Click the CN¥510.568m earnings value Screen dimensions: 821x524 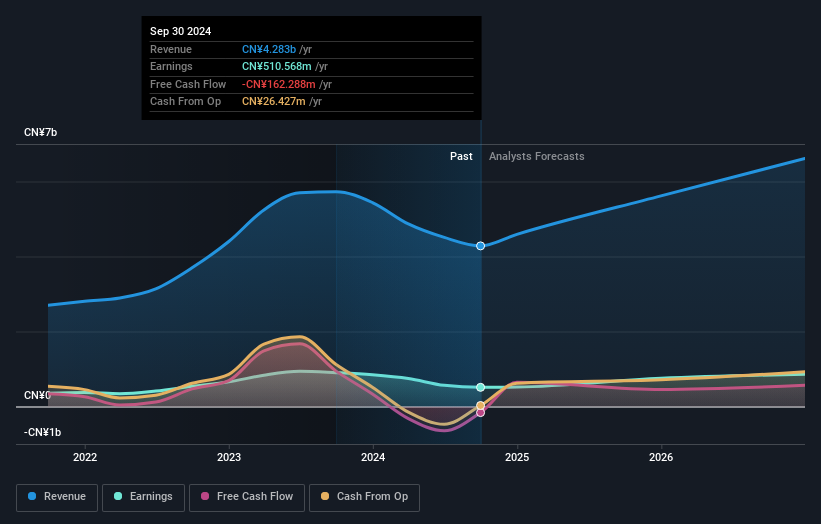point(276,66)
